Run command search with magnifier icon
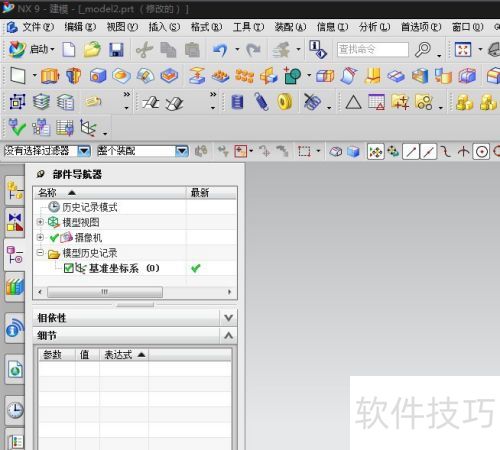This screenshot has height=450, width=500. click(423, 50)
